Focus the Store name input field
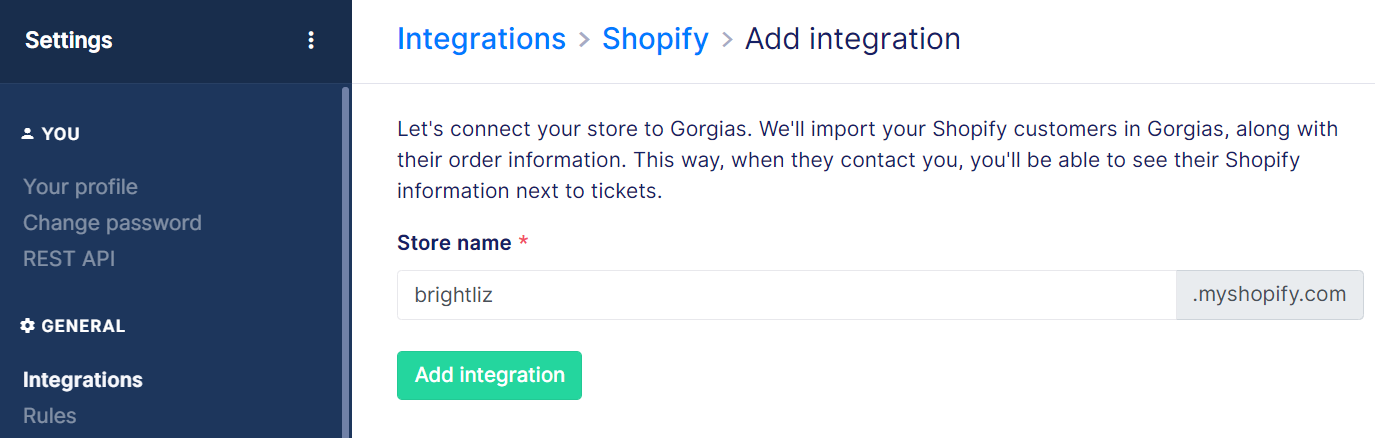 tap(787, 295)
